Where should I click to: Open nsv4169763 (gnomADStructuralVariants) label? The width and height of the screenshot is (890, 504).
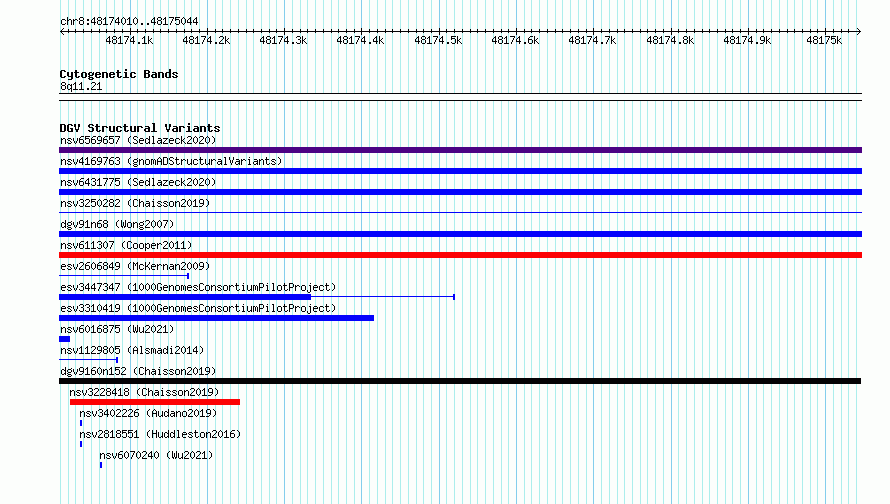[171, 161]
